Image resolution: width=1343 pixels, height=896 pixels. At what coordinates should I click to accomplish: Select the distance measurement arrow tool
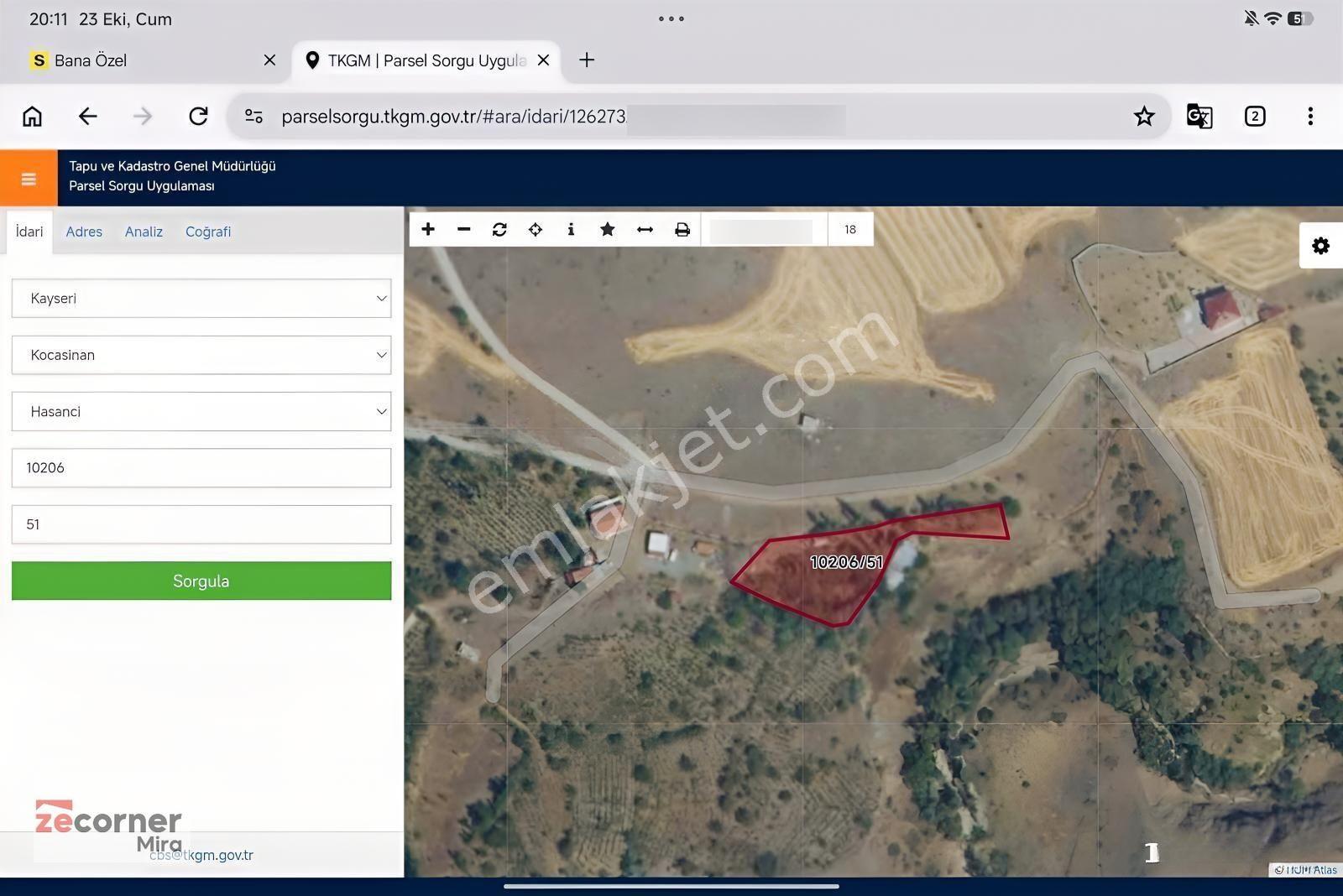(x=645, y=229)
